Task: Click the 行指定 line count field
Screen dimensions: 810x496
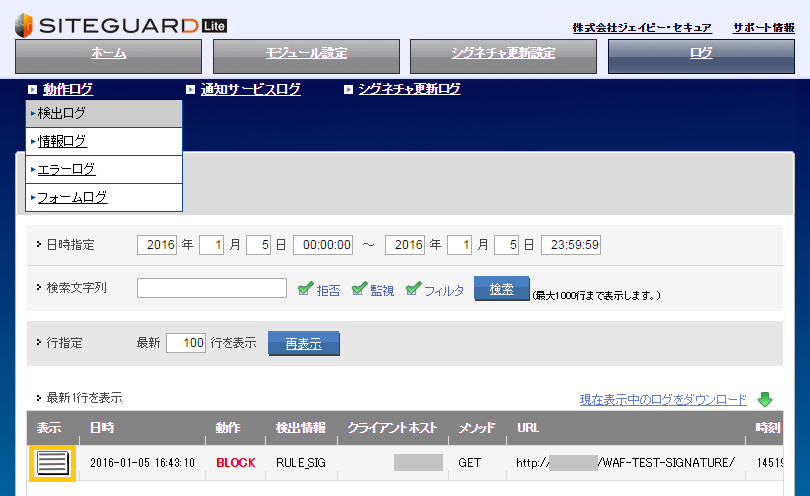Action: (x=186, y=343)
